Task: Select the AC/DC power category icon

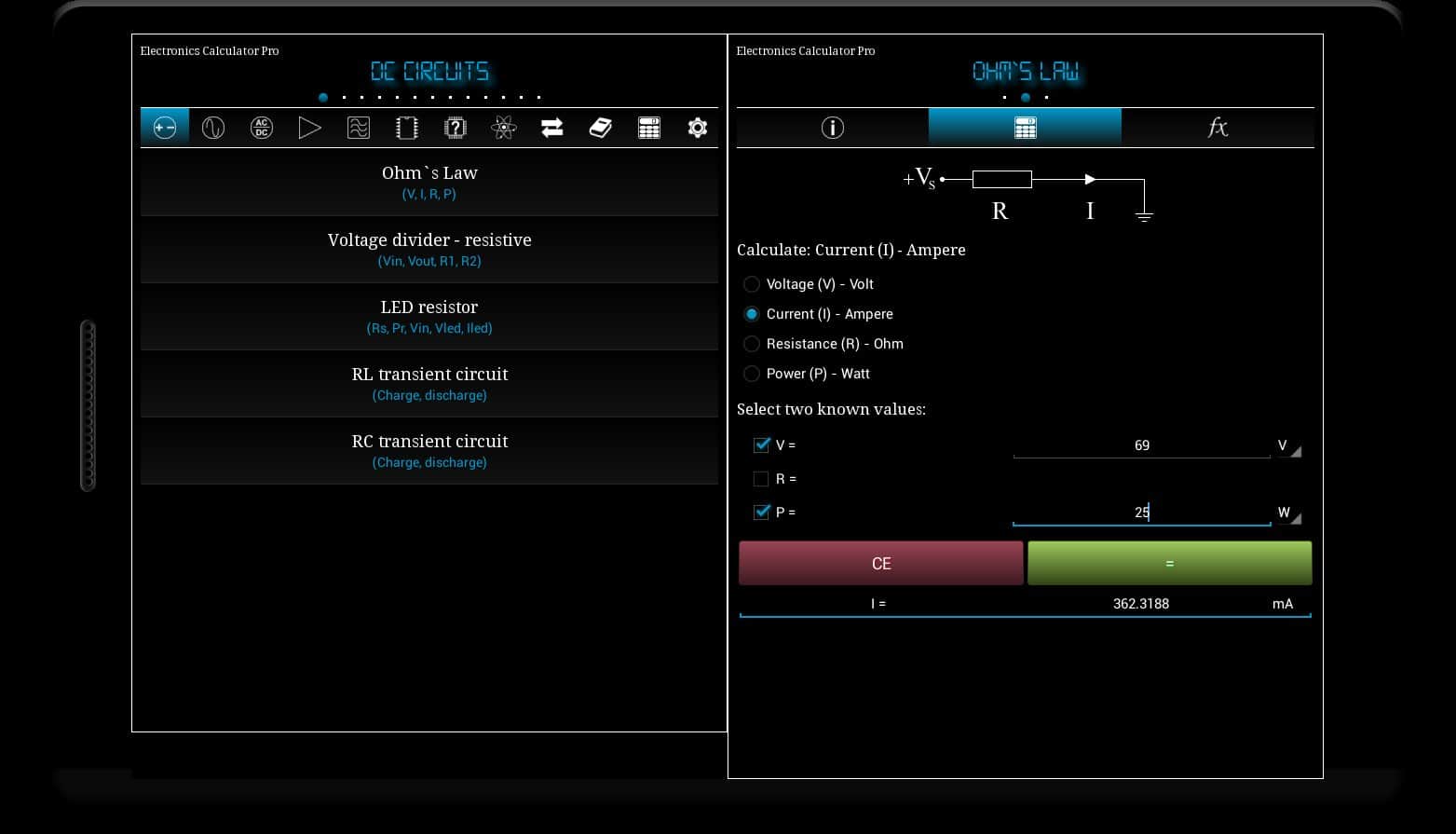Action: 262,128
